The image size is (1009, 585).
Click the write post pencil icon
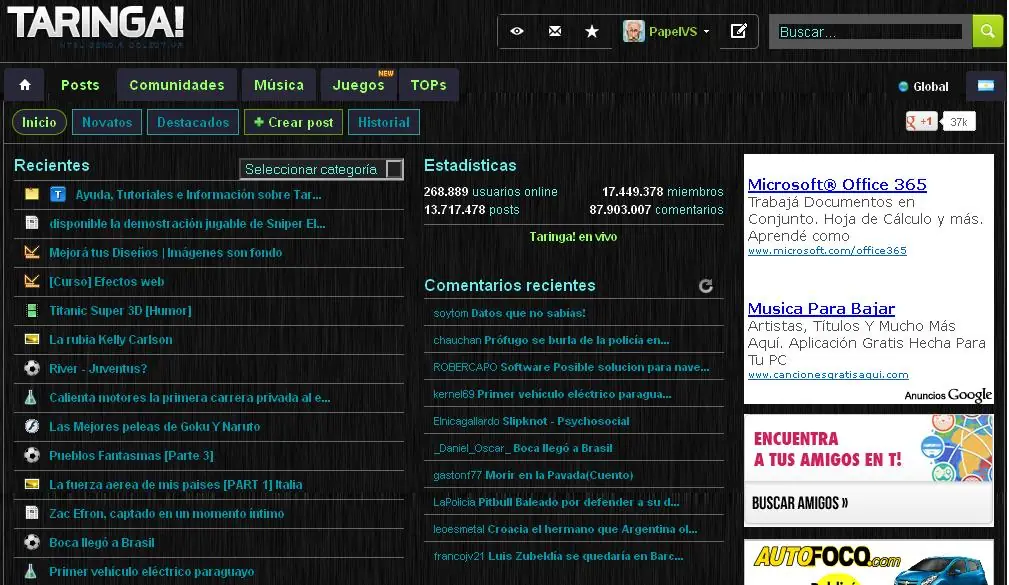coord(738,31)
